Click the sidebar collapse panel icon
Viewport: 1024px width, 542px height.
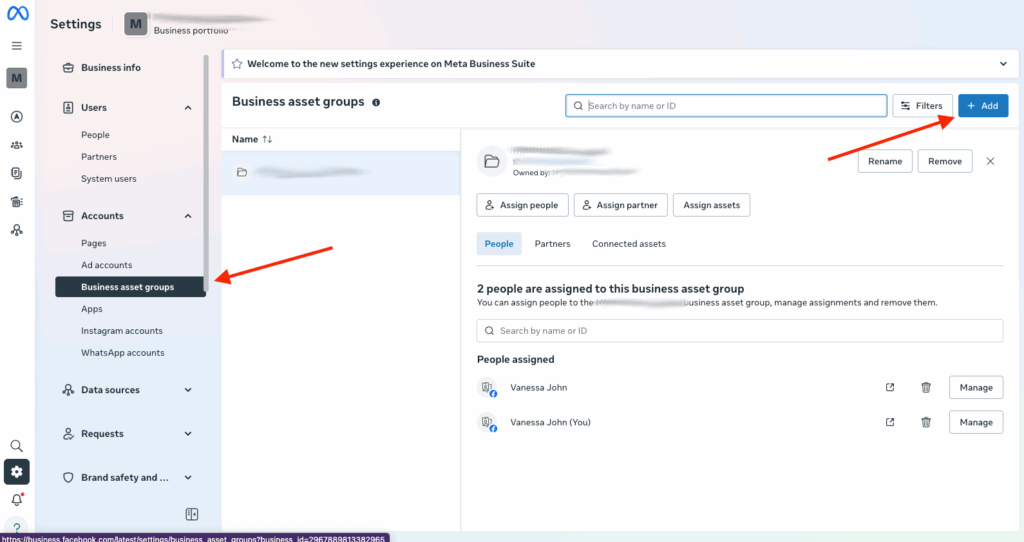[x=192, y=514]
